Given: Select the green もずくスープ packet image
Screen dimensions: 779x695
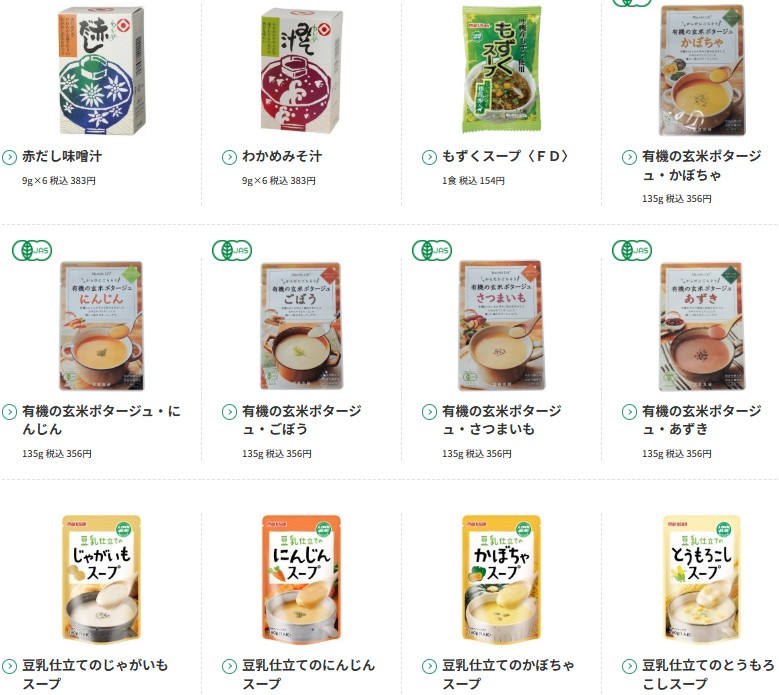Looking at the screenshot, I should [x=501, y=69].
